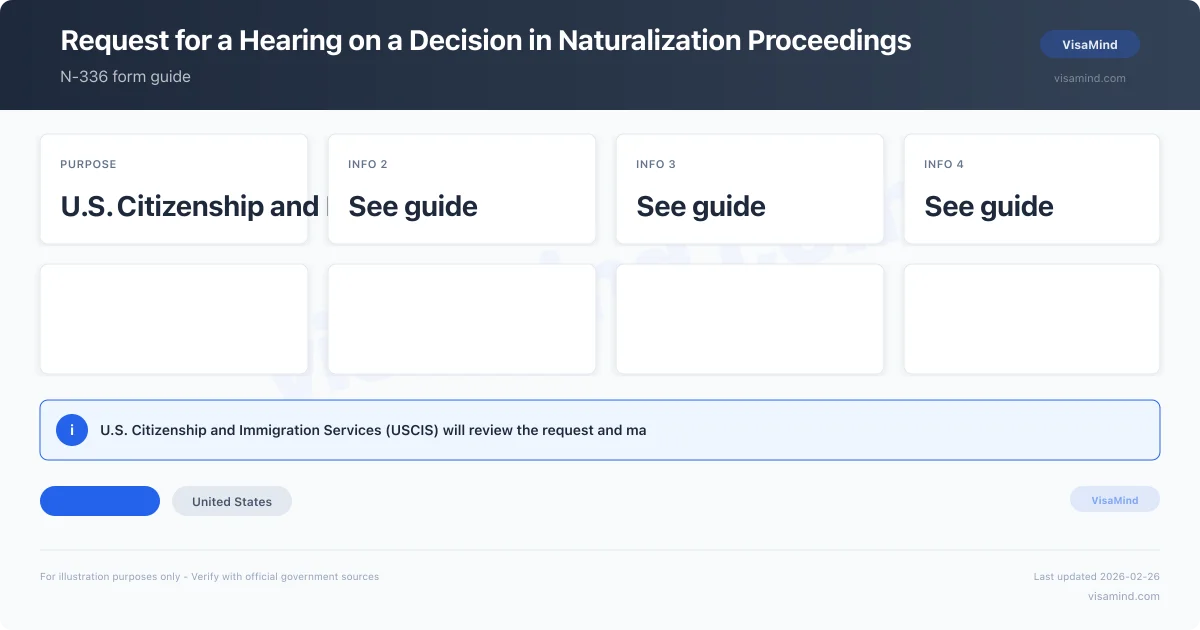Click the faded VisaMind badge near footer
Screen dimensions: 1200x630
[x=1115, y=500]
